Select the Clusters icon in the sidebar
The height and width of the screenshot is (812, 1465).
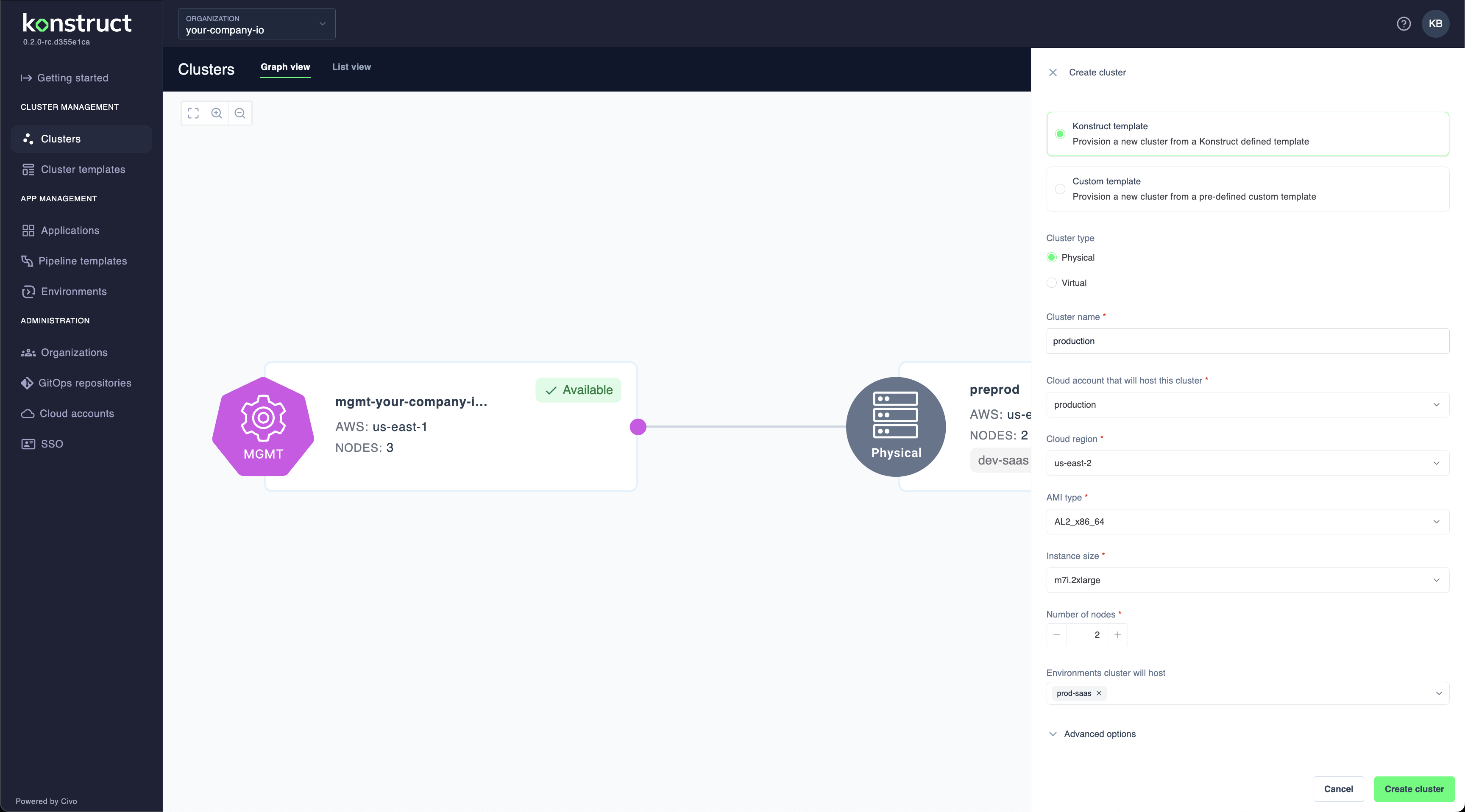click(28, 139)
